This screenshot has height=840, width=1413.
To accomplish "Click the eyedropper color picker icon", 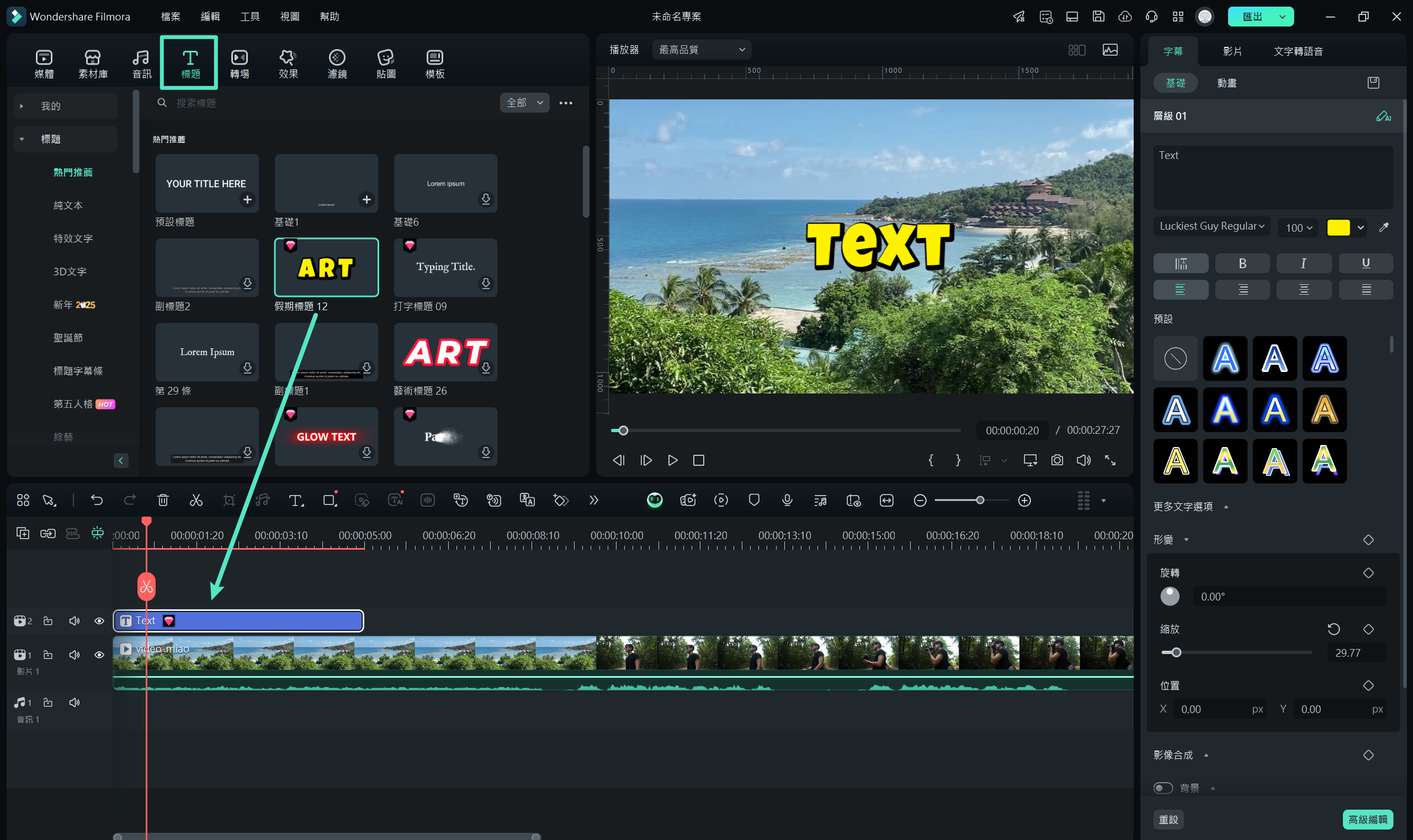I will [x=1384, y=227].
